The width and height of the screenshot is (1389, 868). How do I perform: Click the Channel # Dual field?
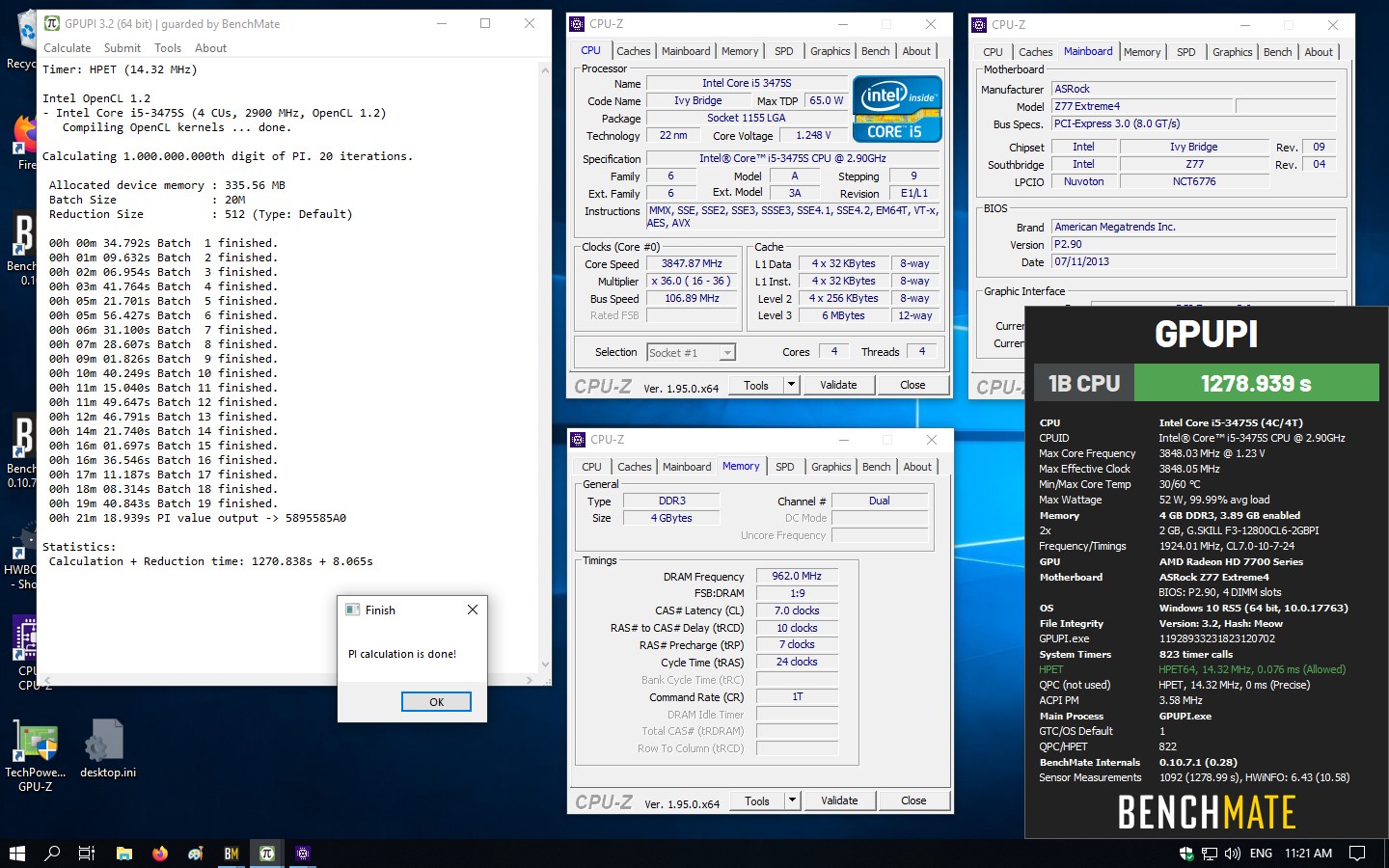click(879, 501)
